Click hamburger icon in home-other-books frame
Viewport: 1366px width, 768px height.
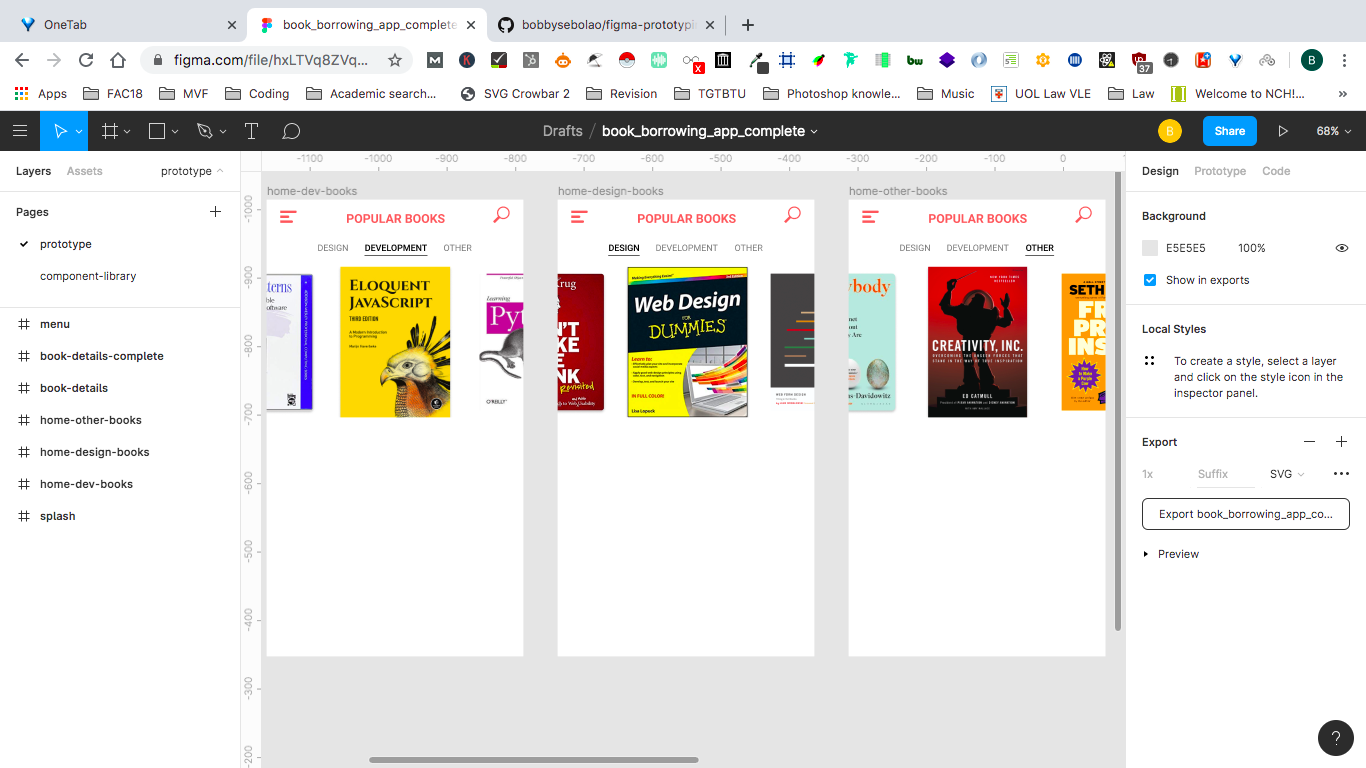(870, 216)
